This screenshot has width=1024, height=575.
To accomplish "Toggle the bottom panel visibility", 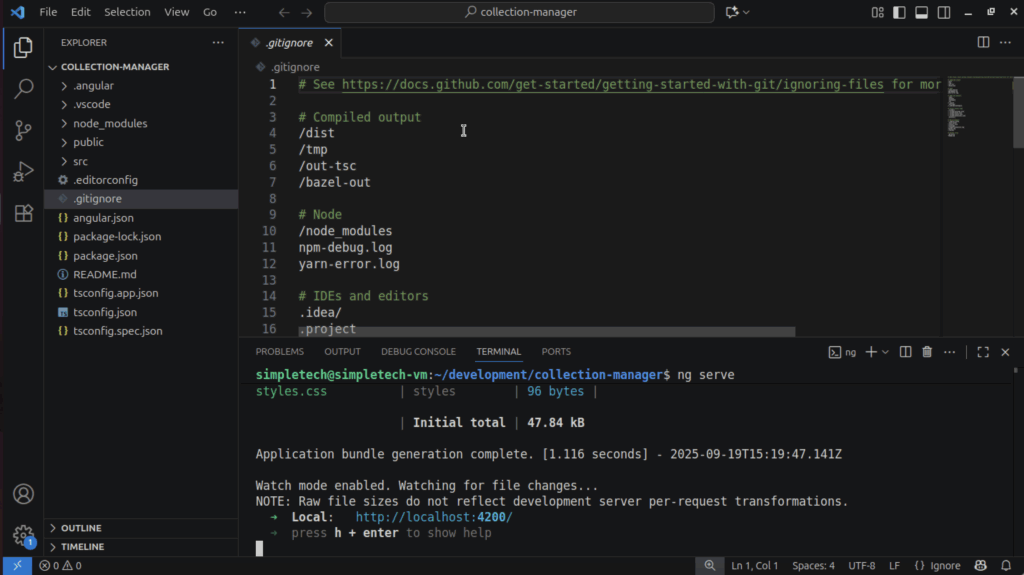I will [921, 12].
